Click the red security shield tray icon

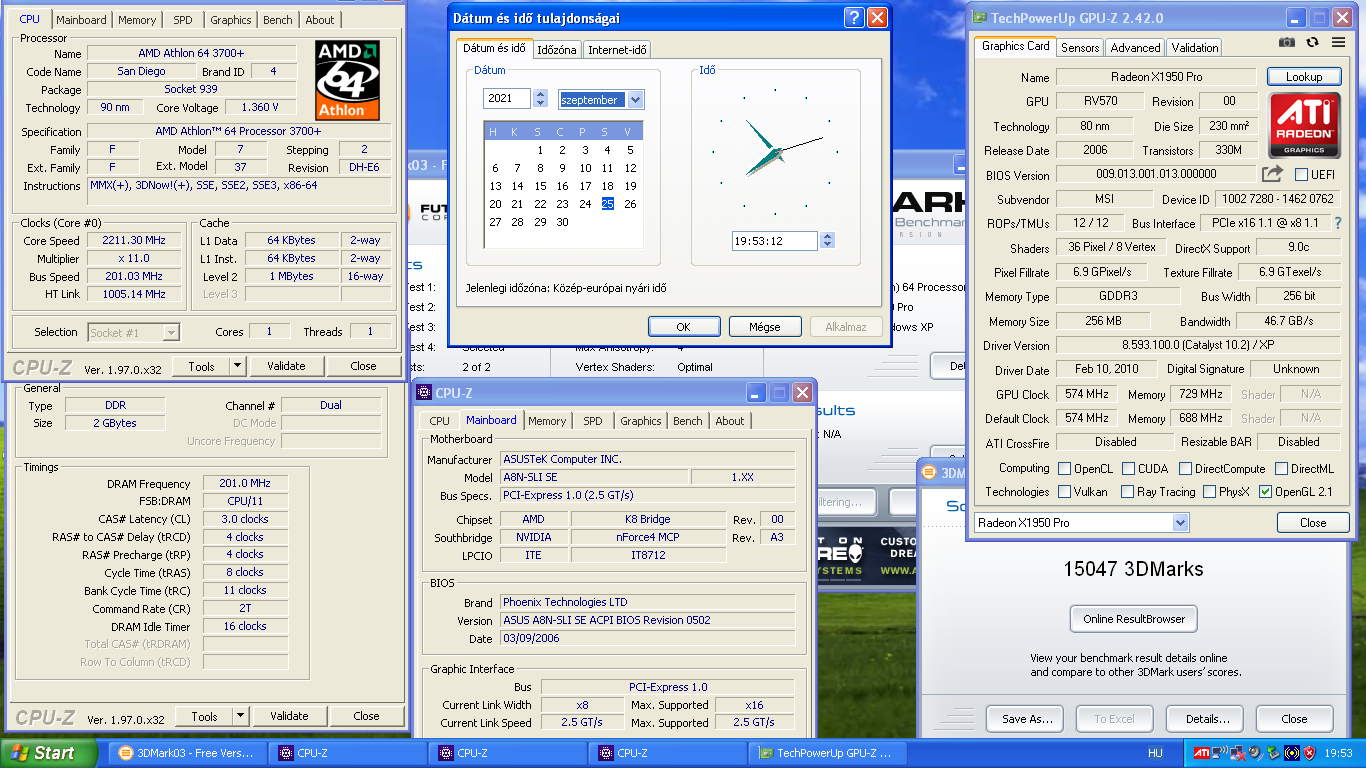tap(1309, 753)
